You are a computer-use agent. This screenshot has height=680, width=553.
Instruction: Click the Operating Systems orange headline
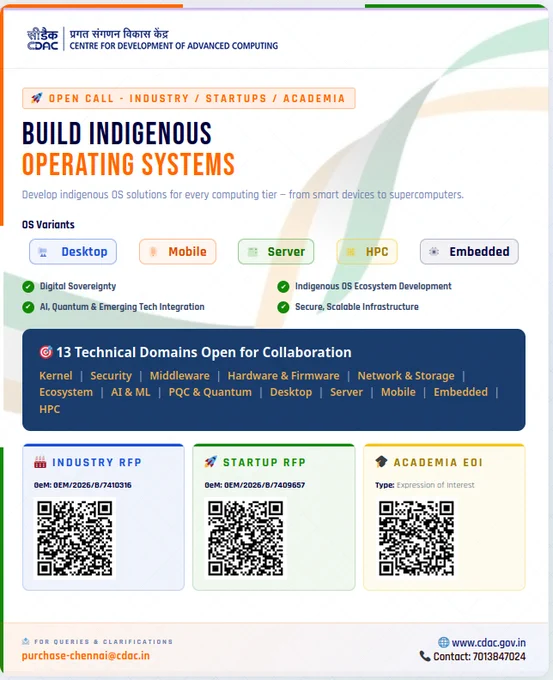pos(128,164)
